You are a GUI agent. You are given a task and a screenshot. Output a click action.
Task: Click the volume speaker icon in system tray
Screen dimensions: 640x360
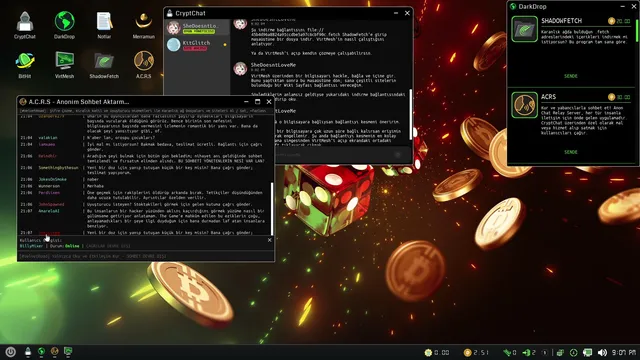tap(602, 352)
